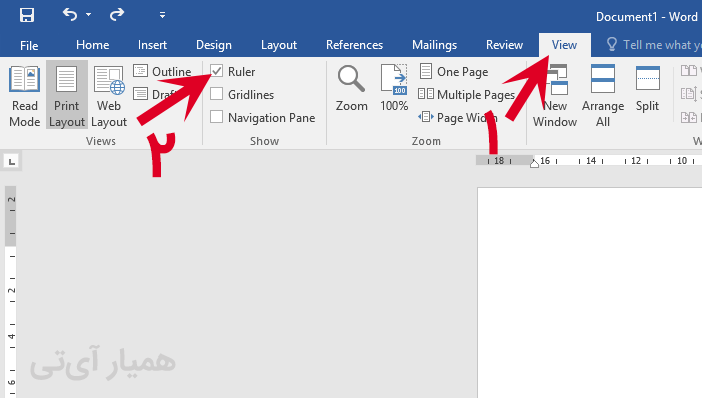Select the Layout ribbon tab
The image size is (702, 398).
pyautogui.click(x=278, y=45)
